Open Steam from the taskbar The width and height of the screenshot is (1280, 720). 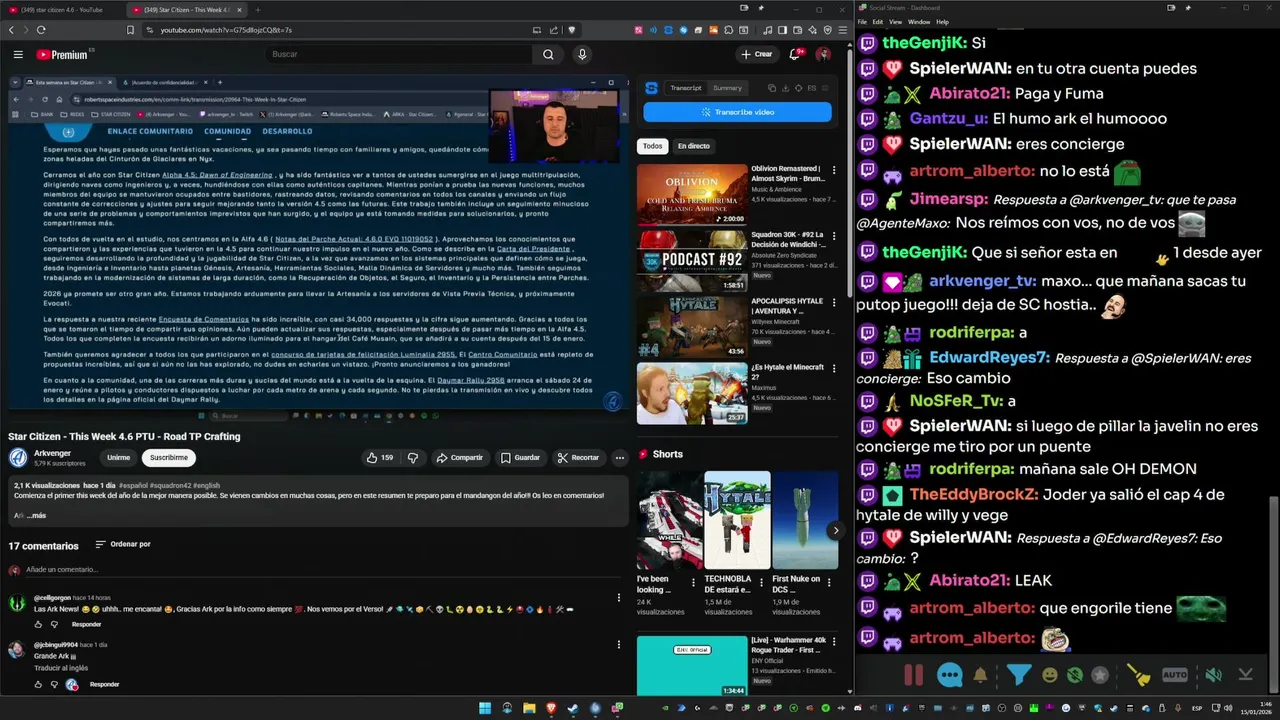[x=573, y=708]
